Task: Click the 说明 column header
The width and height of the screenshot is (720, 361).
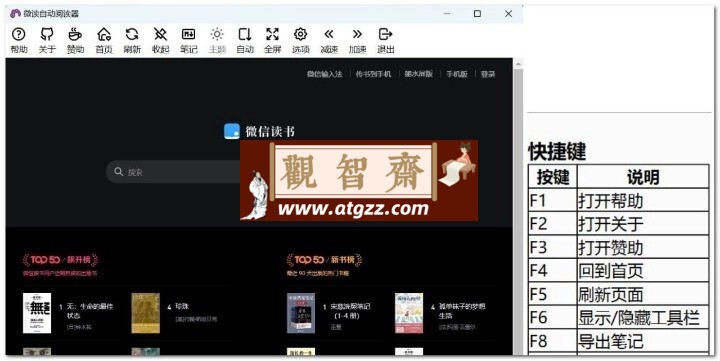Action: click(x=643, y=177)
